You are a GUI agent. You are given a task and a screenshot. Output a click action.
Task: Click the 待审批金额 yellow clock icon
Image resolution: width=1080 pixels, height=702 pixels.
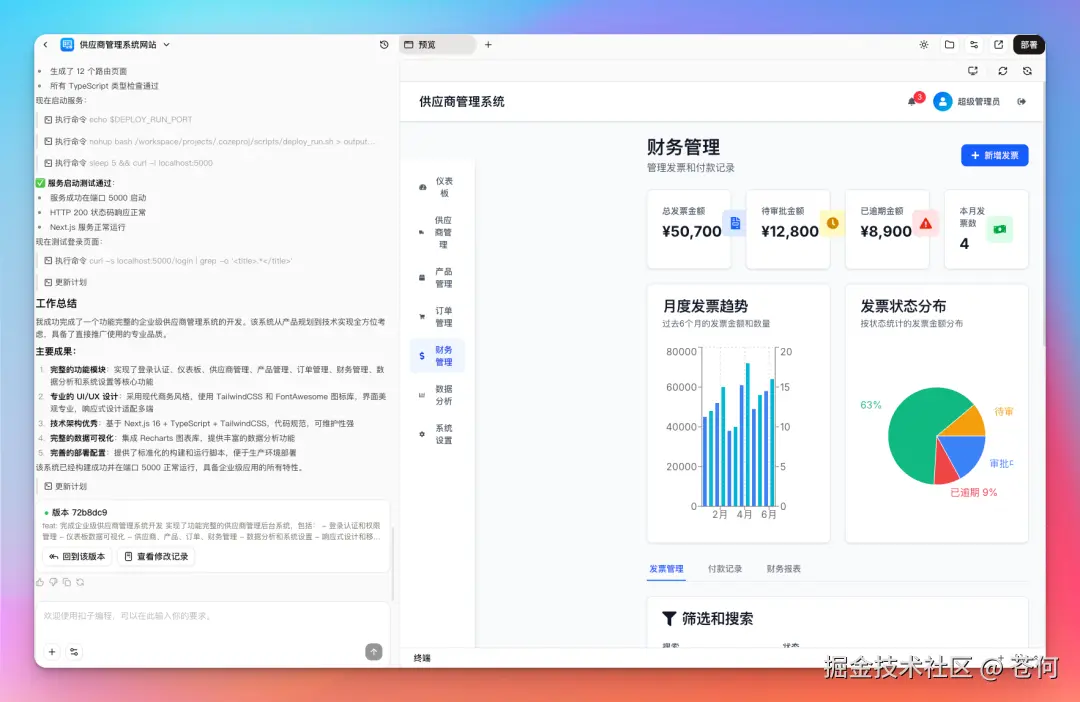833,223
